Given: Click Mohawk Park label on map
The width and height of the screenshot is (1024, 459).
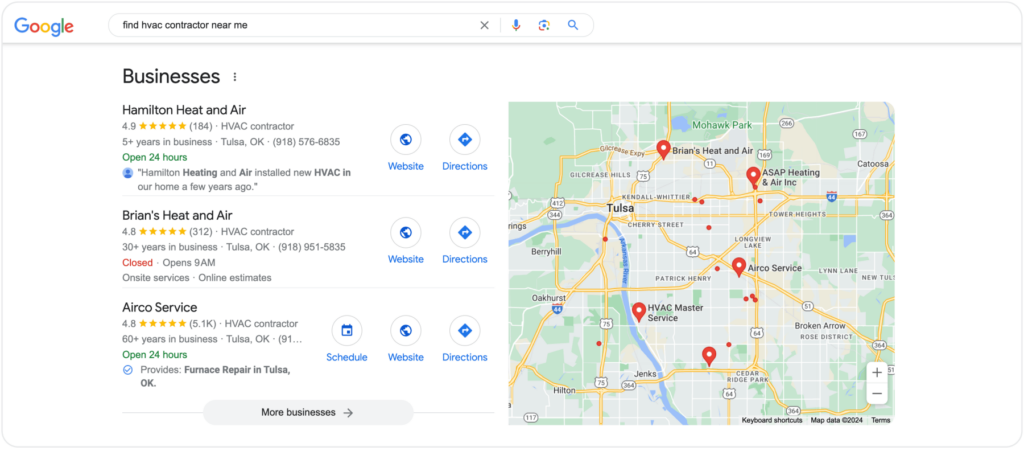Looking at the screenshot, I should click(x=722, y=125).
